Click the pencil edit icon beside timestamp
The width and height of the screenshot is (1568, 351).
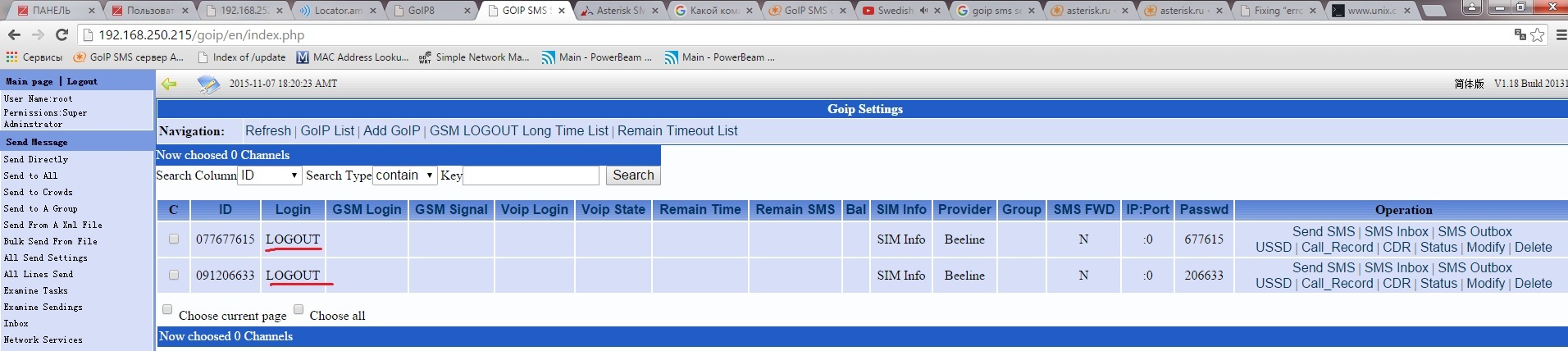click(x=208, y=84)
